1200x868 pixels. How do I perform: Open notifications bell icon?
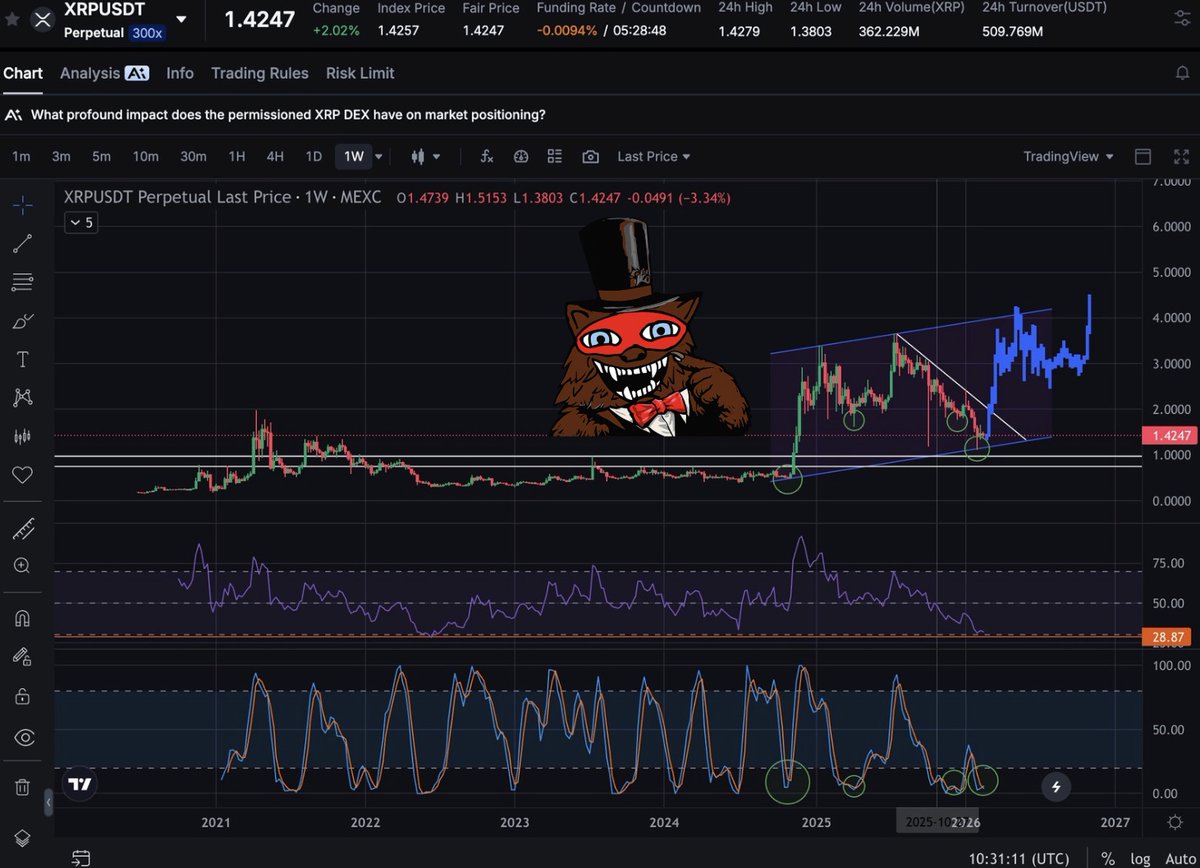coord(1181,73)
